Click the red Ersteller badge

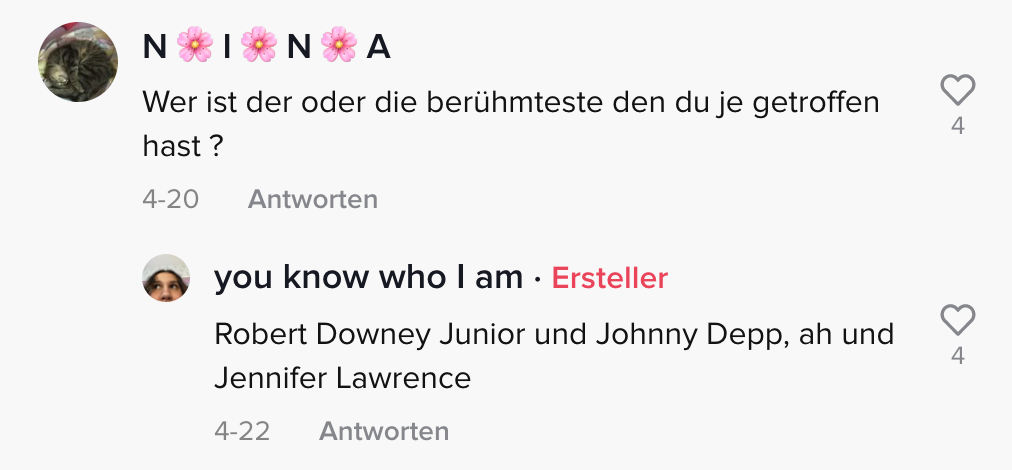click(x=609, y=278)
